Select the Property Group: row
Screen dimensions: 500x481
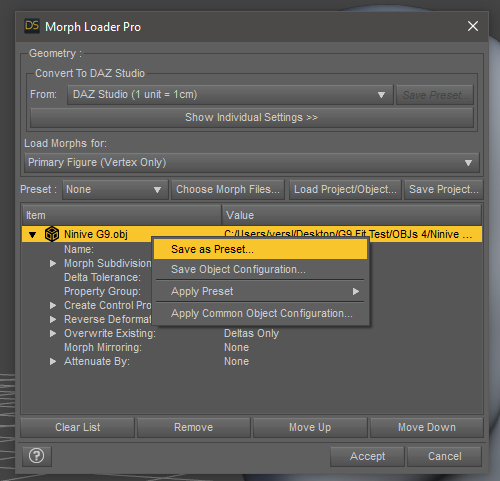tap(102, 291)
